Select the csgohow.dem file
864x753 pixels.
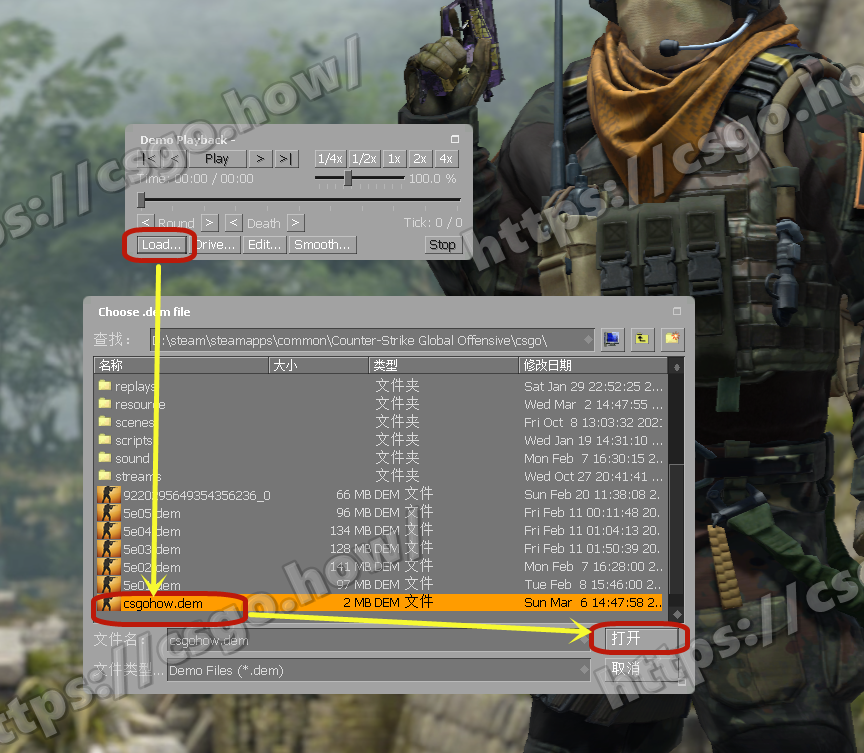pos(380,603)
